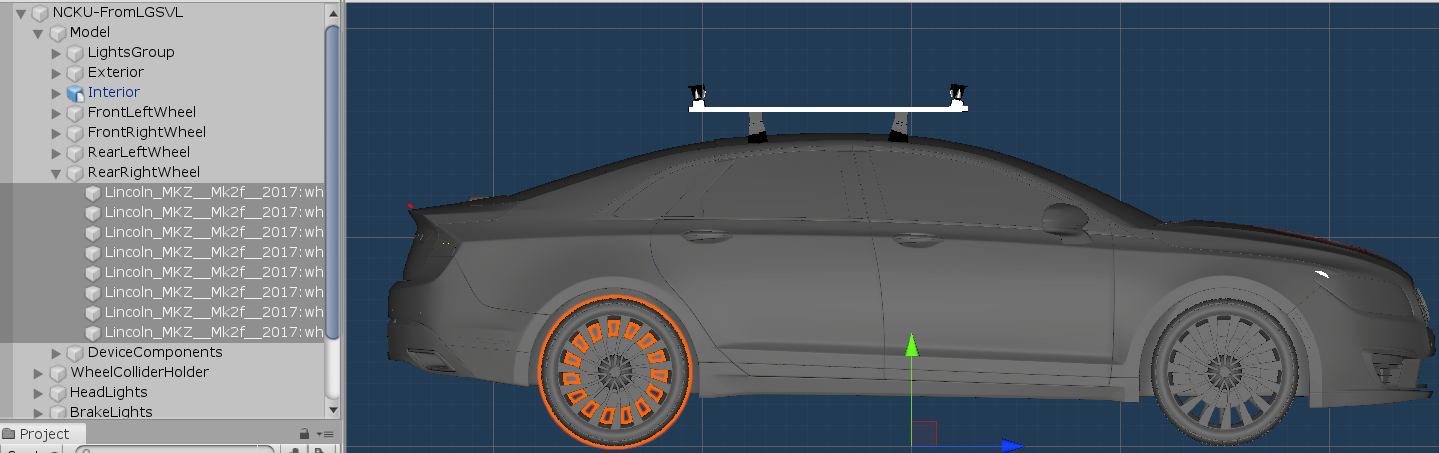Click the hierarchy vertical scrollbar thumb

[333, 183]
